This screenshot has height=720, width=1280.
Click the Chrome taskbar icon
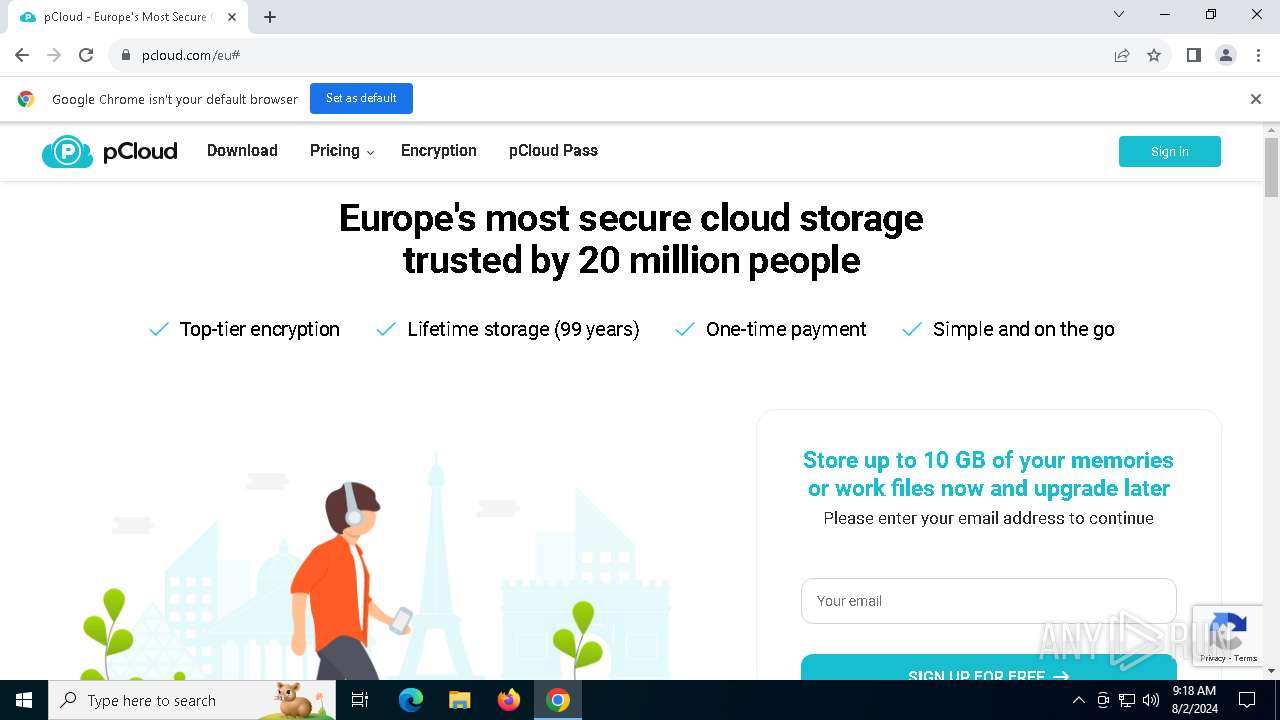click(x=558, y=700)
